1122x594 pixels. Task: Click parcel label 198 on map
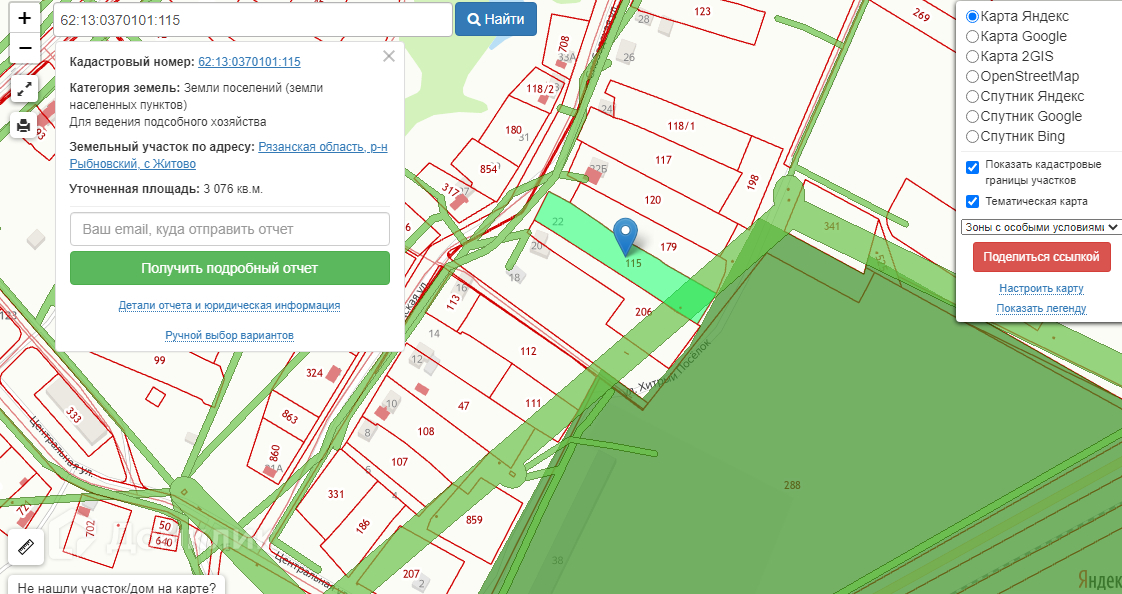click(x=753, y=182)
